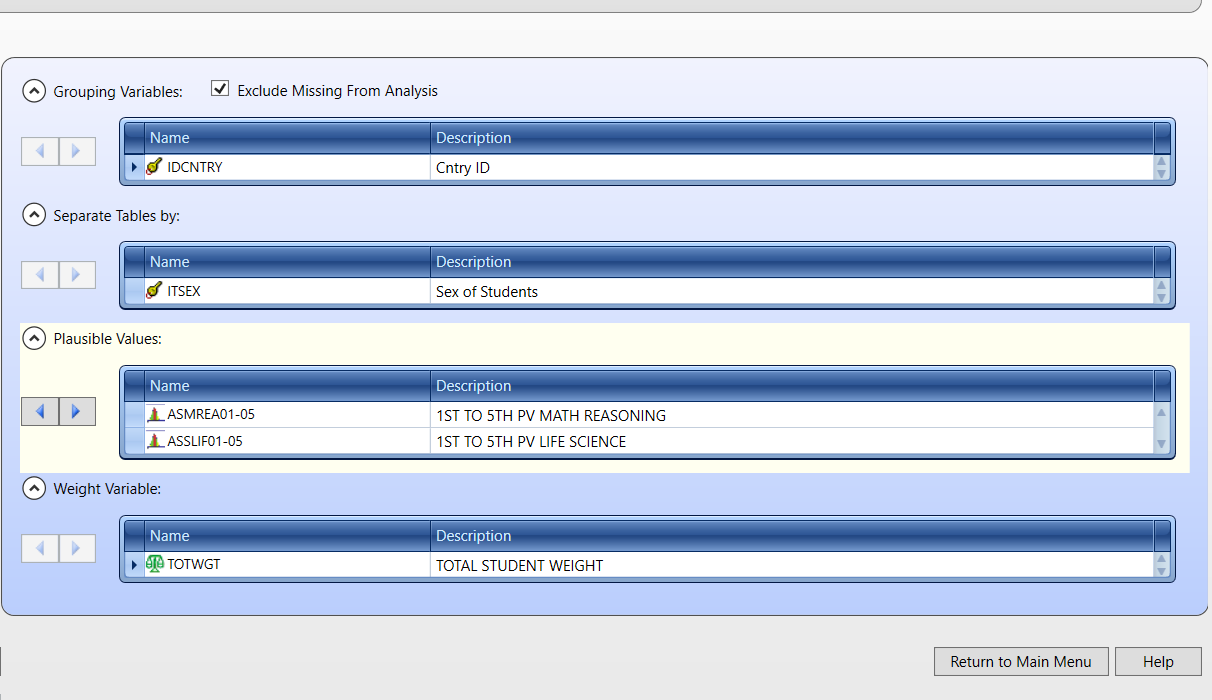This screenshot has width=1212, height=700.
Task: Collapse the Weight Variable section
Action: [34, 489]
